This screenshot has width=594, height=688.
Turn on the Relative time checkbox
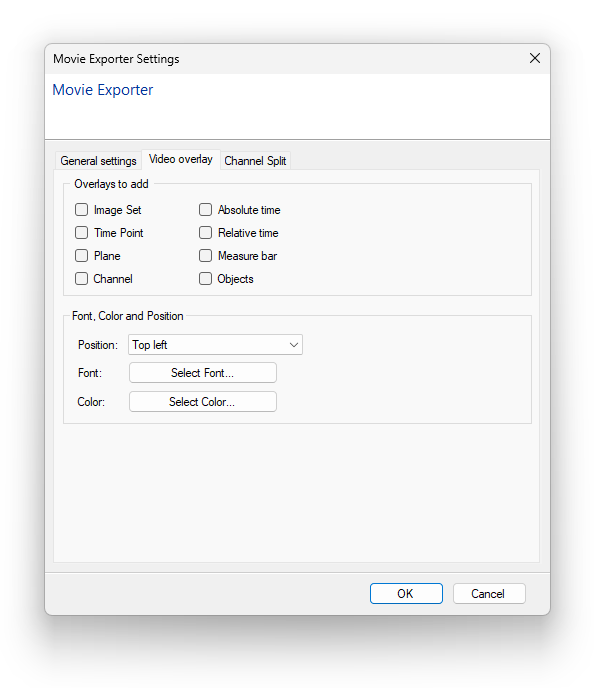tap(205, 233)
